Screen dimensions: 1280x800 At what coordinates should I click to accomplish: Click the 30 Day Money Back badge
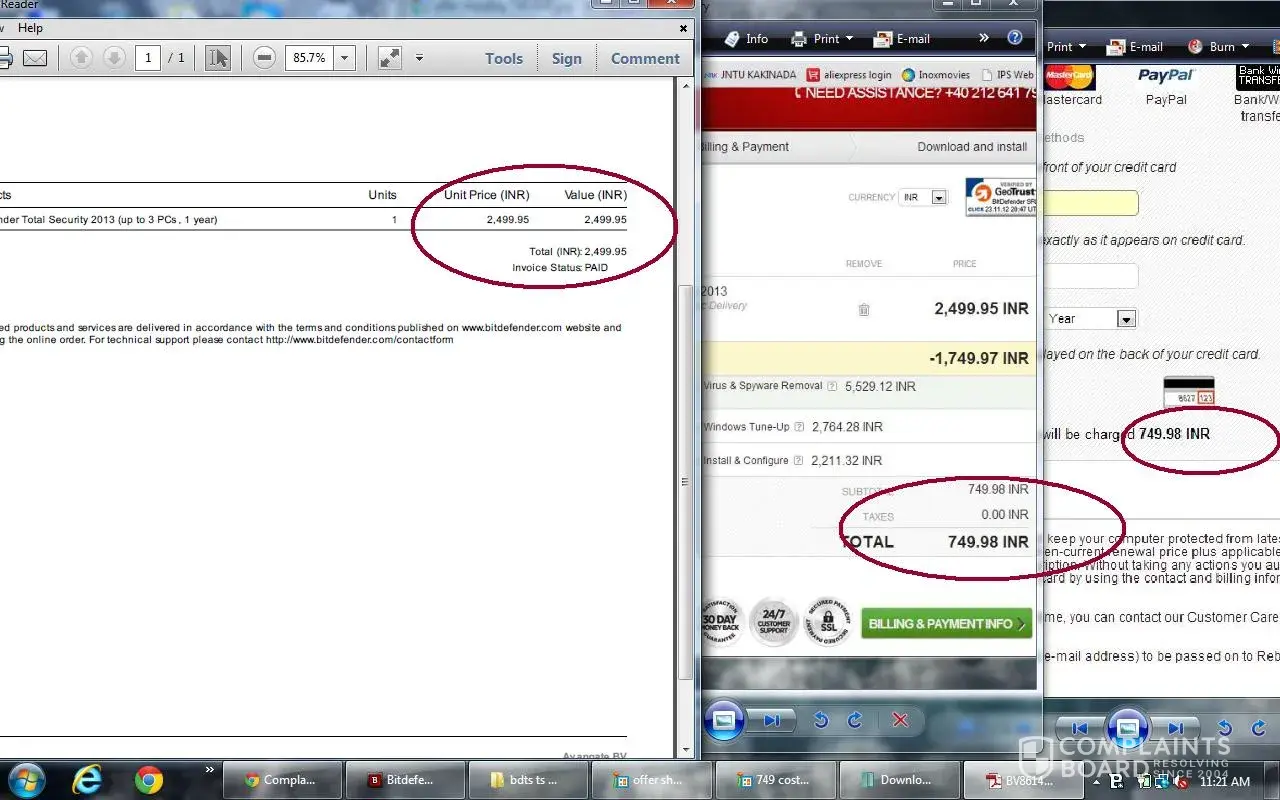coord(720,624)
